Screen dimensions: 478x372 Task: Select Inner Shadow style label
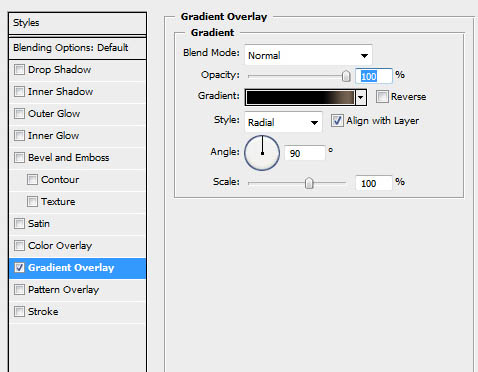pyautogui.click(x=61, y=92)
